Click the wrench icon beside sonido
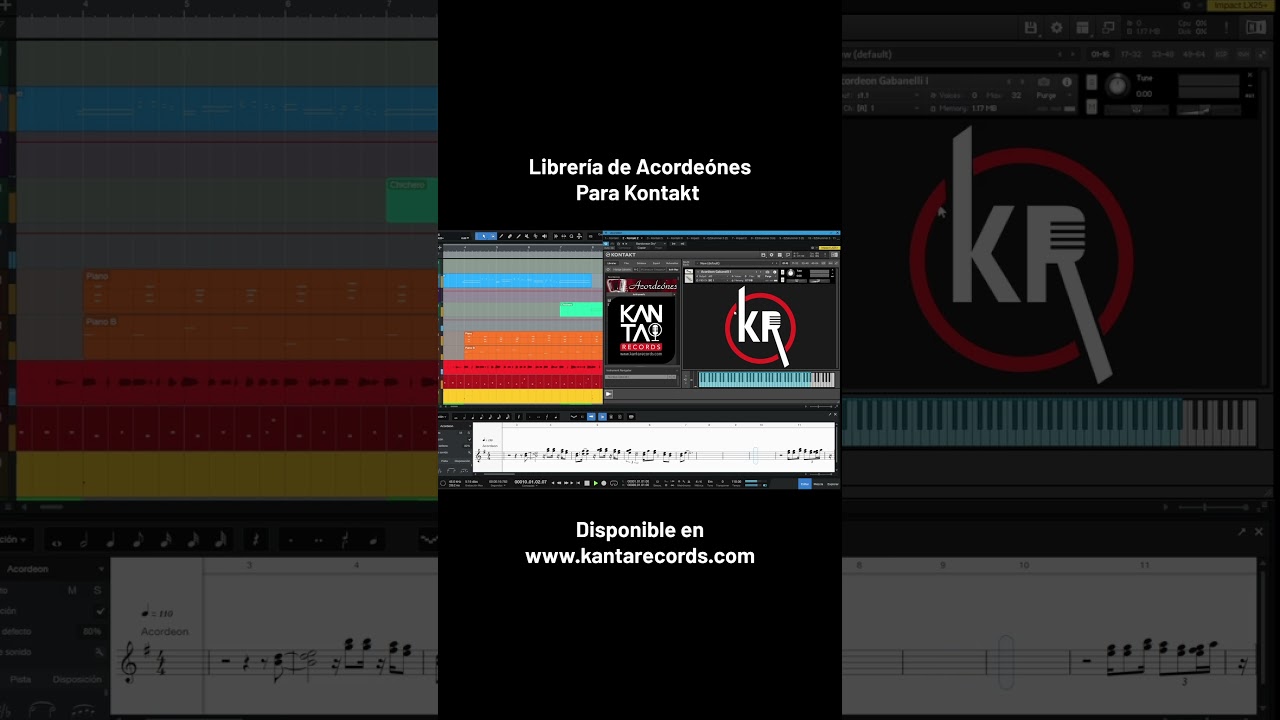Image resolution: width=1280 pixels, height=720 pixels. pyautogui.click(x=100, y=651)
